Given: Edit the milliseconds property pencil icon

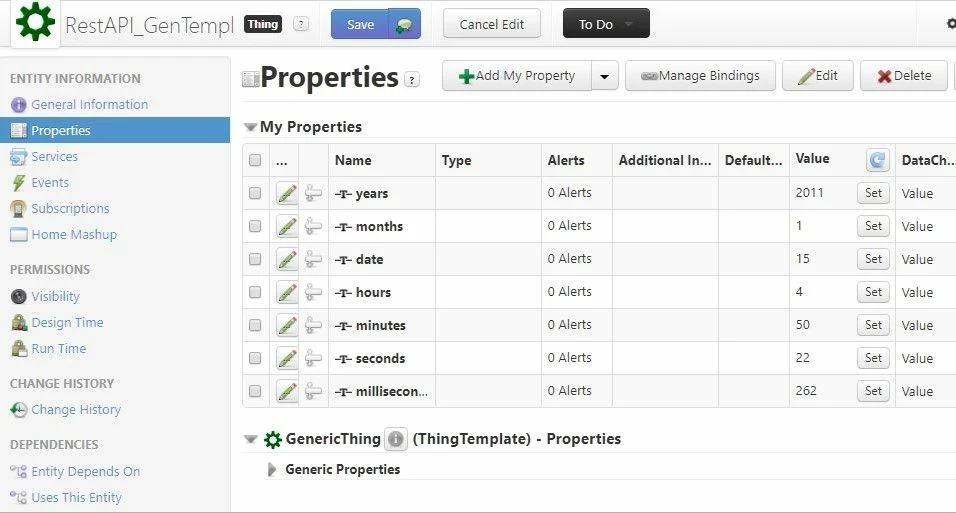Looking at the screenshot, I should pos(287,391).
